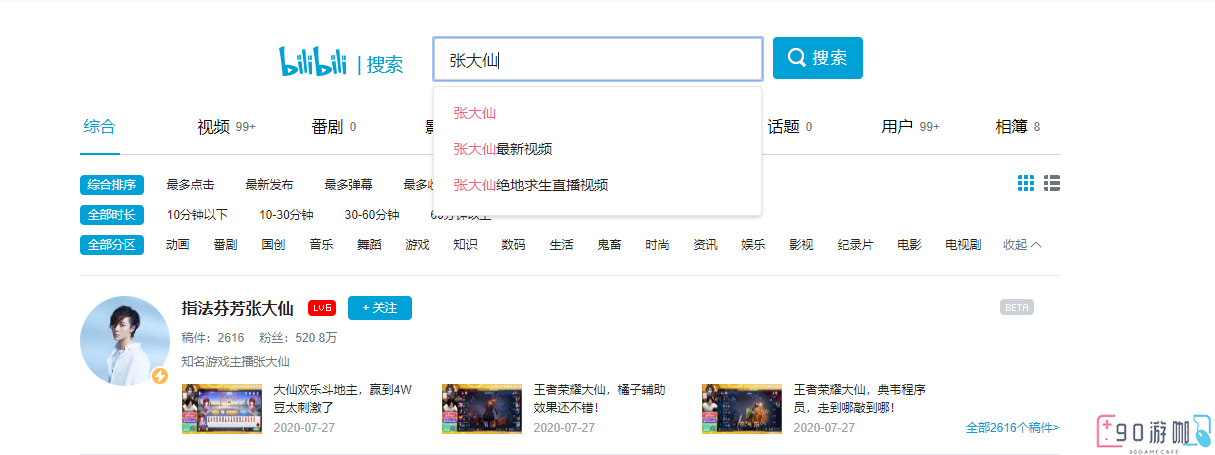Open video title 王者荣耀大仙，典韦程序员
Screen dimensions: 1215x455
pyautogui.click(x=859, y=399)
